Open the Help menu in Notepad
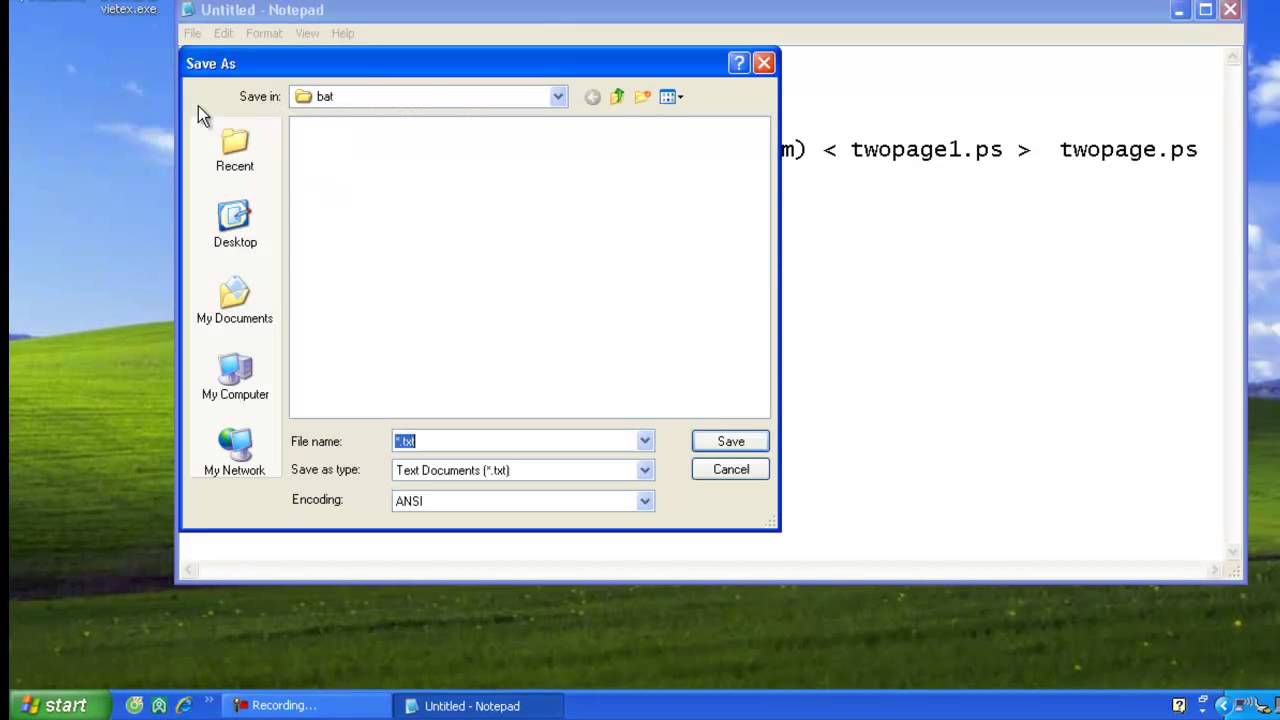The image size is (1280, 720). point(343,33)
